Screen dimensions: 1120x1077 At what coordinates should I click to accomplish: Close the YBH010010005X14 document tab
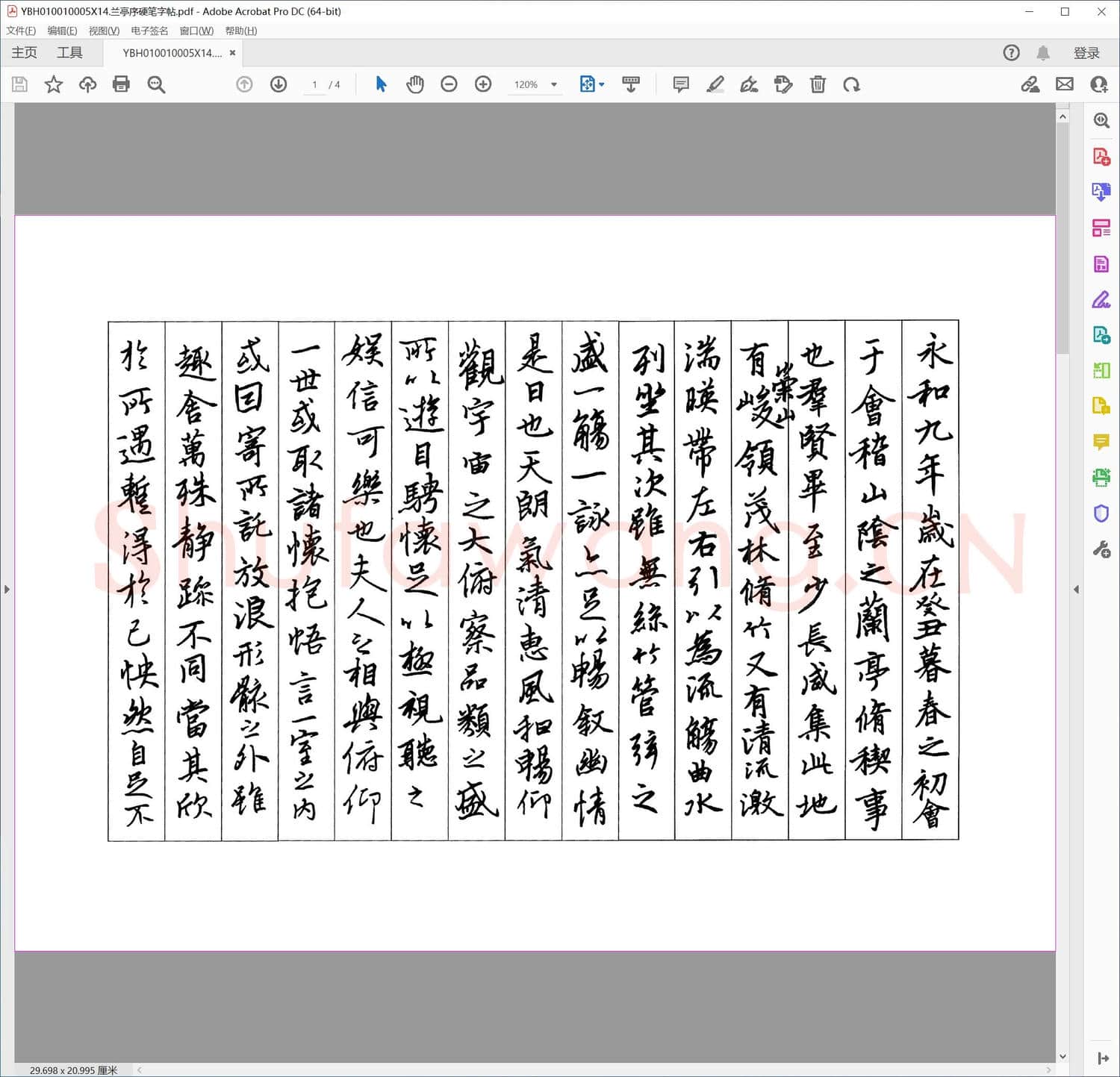pos(232,53)
